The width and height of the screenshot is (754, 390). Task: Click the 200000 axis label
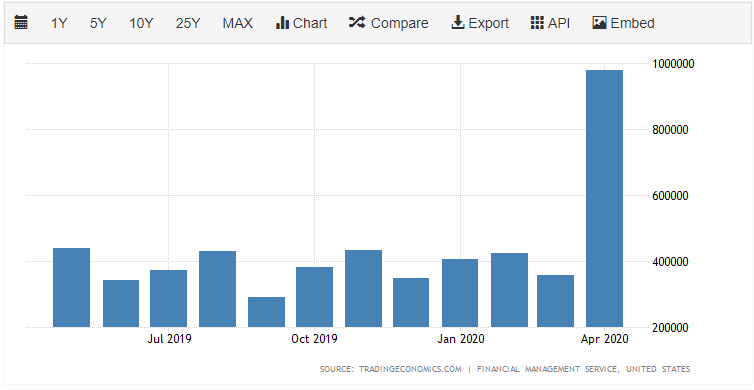(x=670, y=328)
